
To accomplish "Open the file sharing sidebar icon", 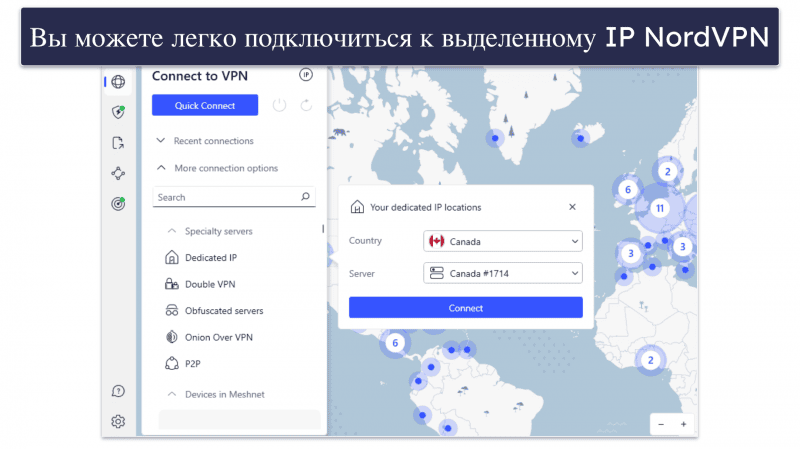I will pyautogui.click(x=118, y=143).
